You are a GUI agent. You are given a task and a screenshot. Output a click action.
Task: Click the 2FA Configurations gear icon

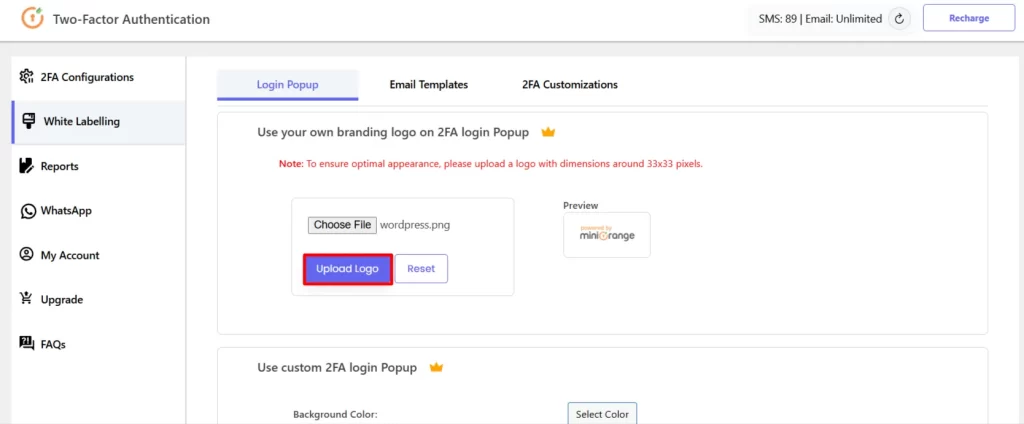pos(27,76)
